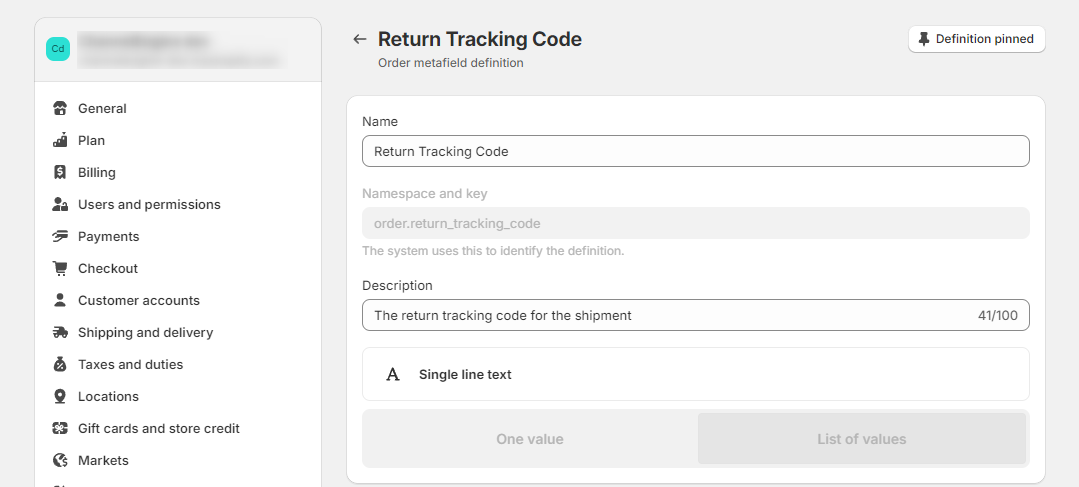Focus the Description text field

[x=665, y=316]
